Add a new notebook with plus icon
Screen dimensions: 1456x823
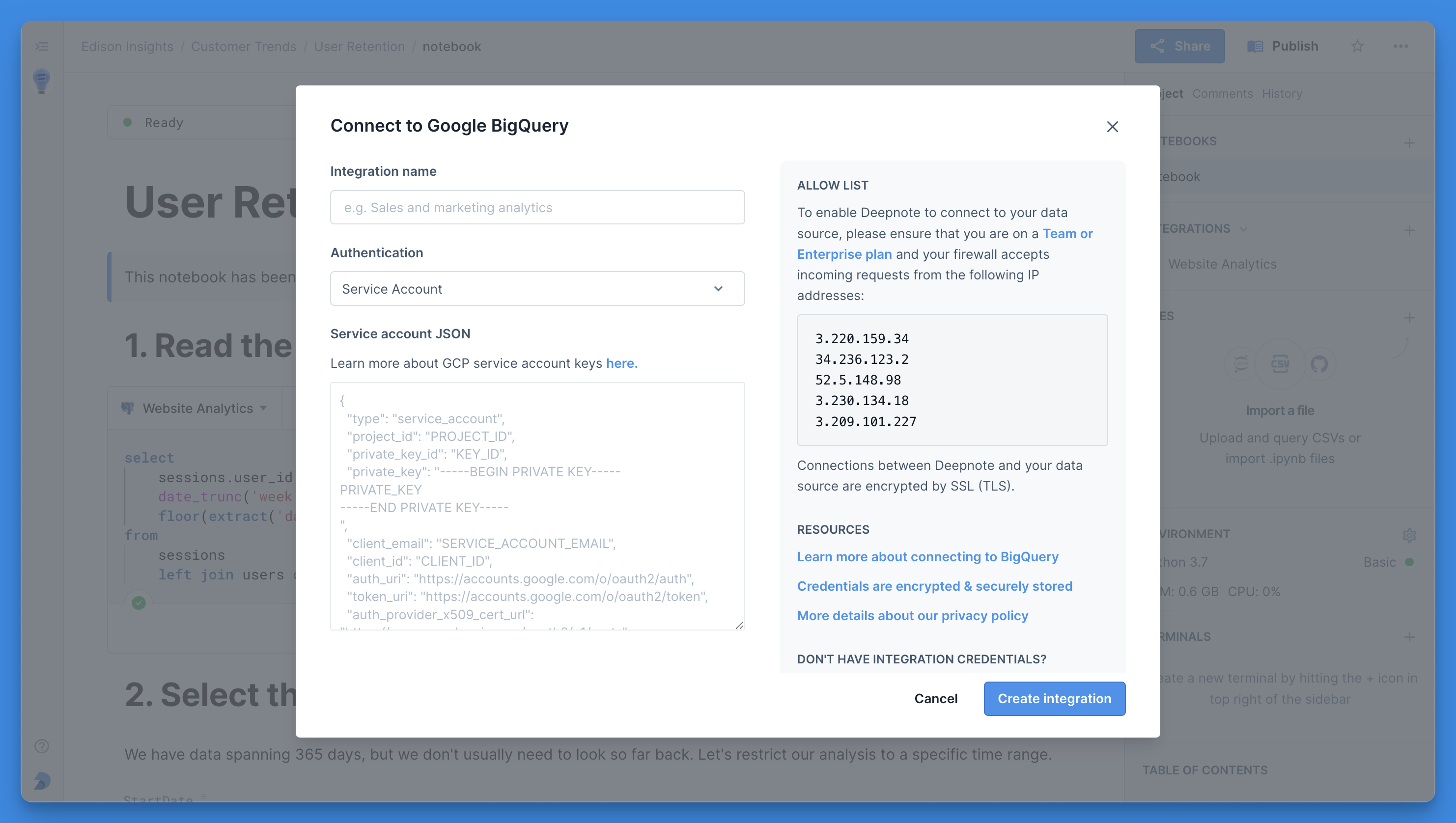click(1409, 143)
